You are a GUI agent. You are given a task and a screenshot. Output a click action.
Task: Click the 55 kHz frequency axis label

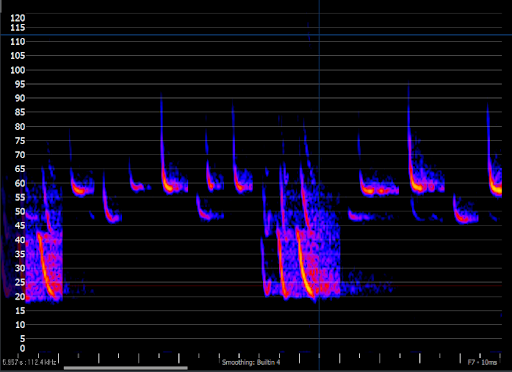pyautogui.click(x=20, y=197)
